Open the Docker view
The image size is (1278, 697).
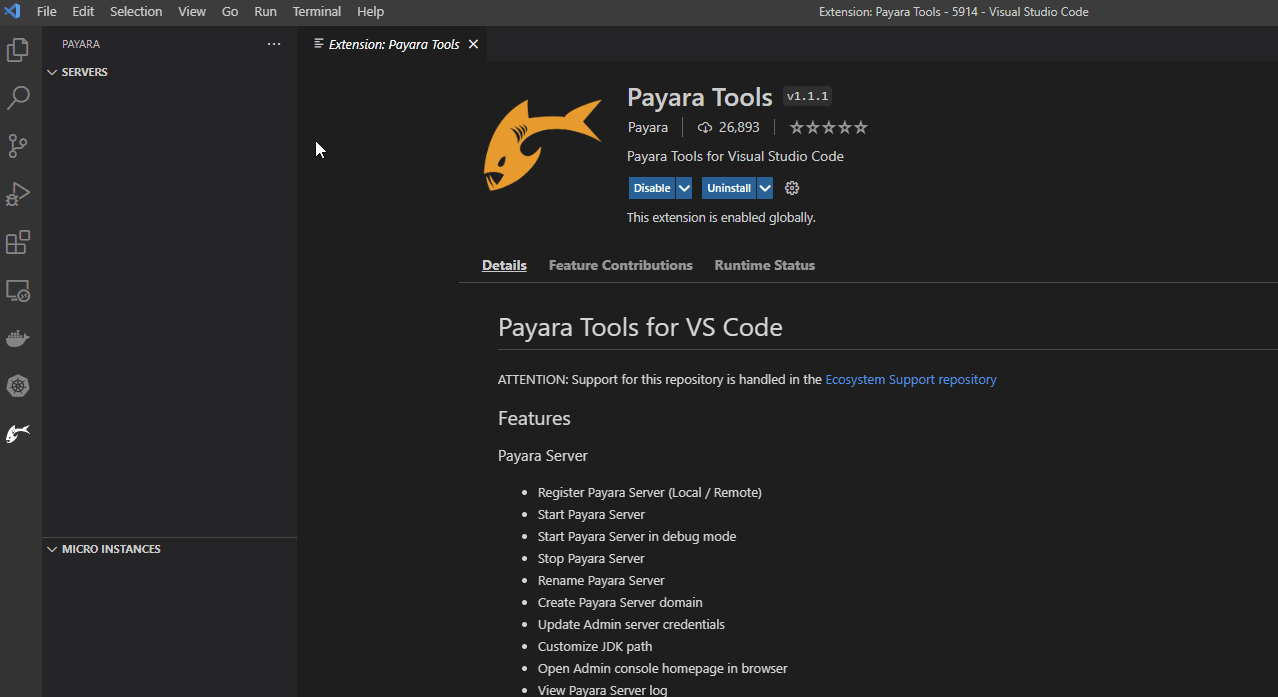click(18, 338)
